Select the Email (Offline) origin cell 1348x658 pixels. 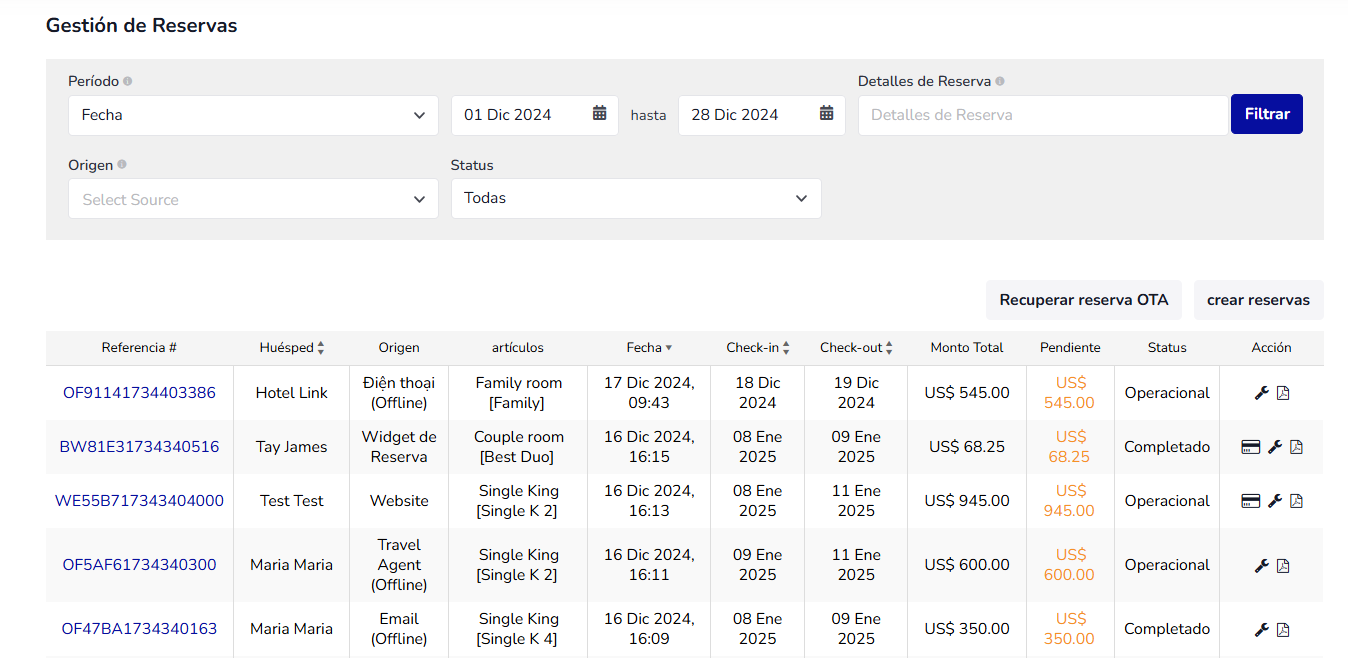click(x=399, y=629)
